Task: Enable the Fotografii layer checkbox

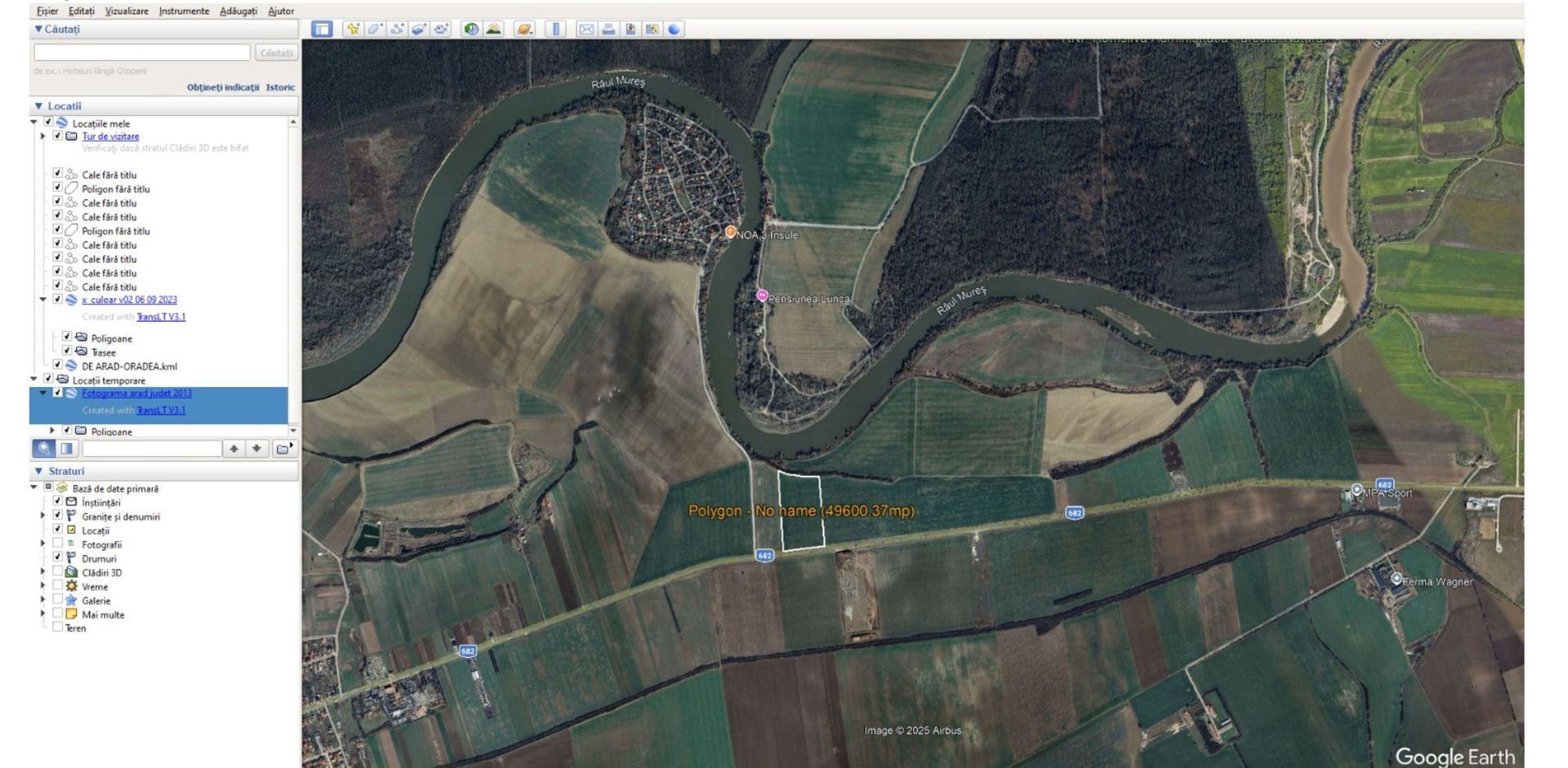Action: 57,544
